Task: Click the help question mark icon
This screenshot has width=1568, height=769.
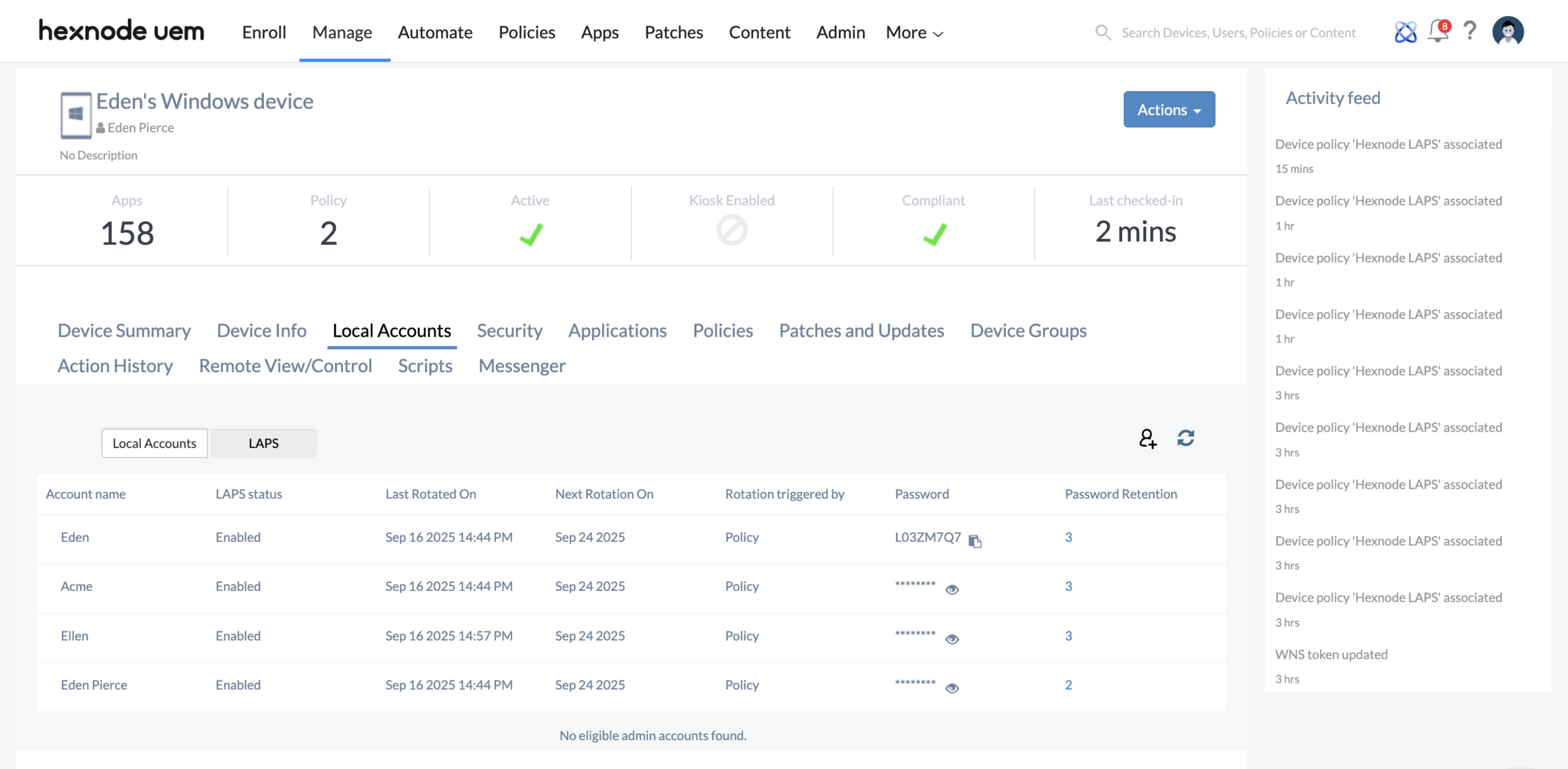Action: click(1470, 31)
